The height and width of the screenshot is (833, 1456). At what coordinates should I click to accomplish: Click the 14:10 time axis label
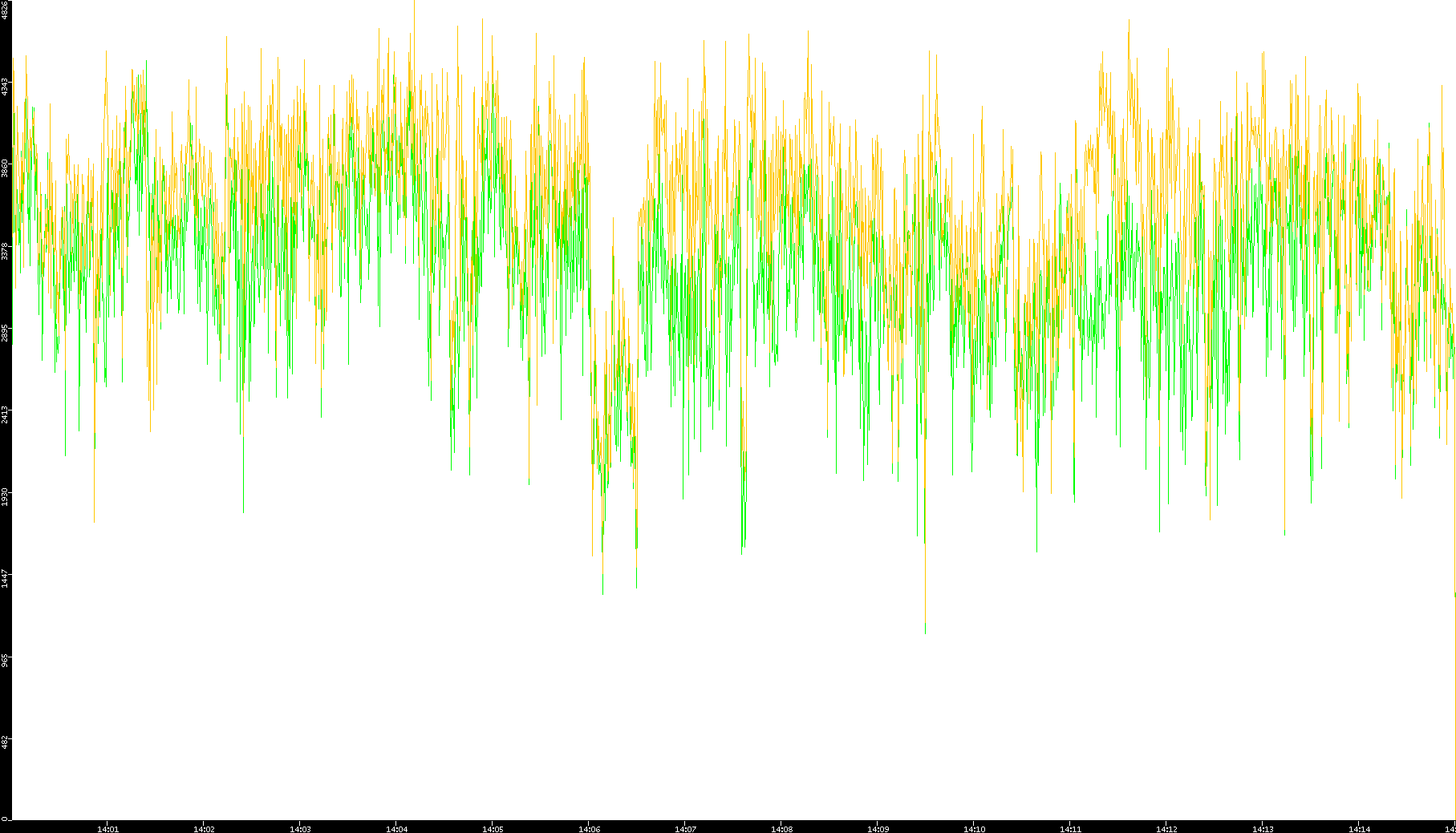coord(974,829)
